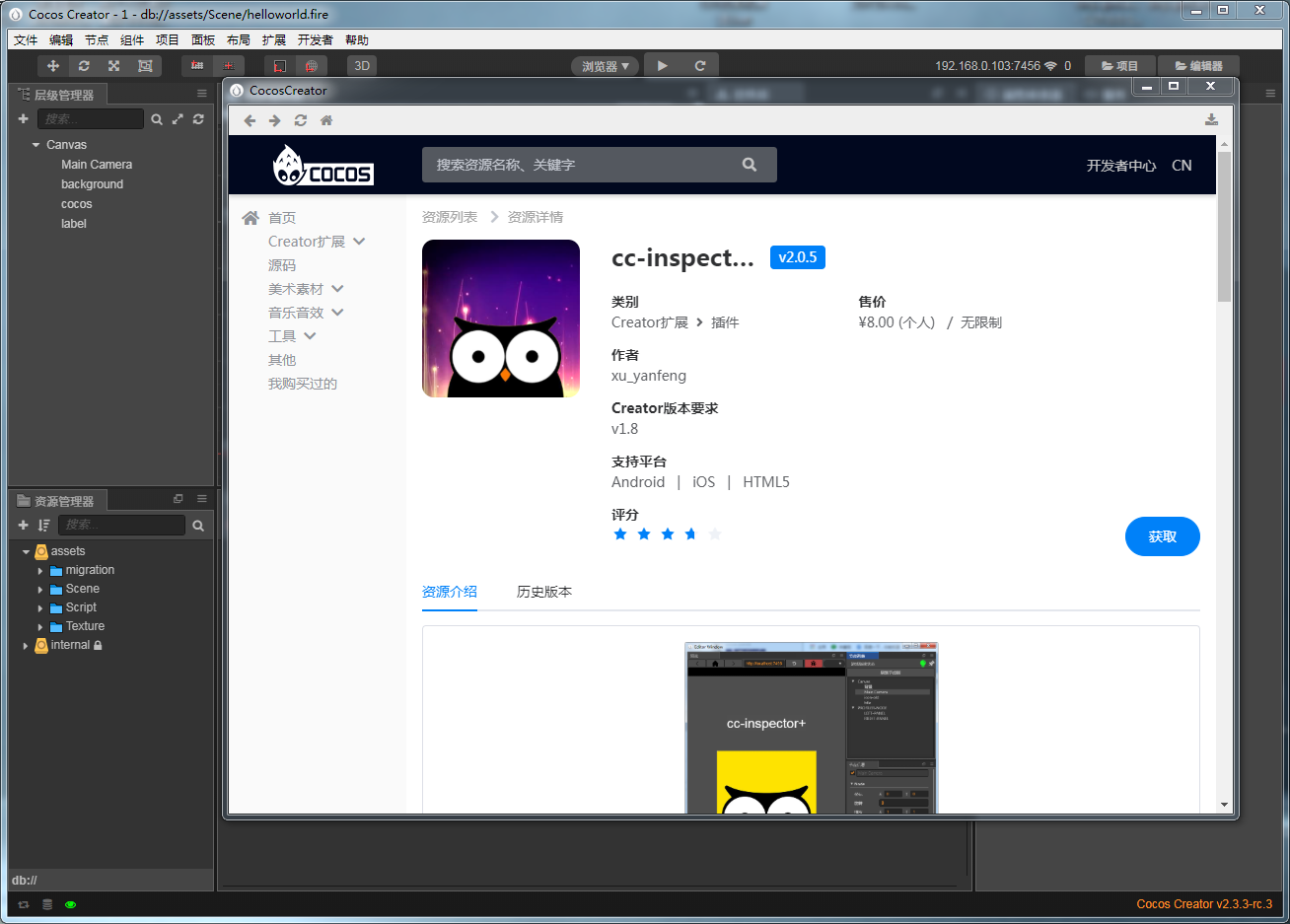This screenshot has height=924, width=1290.
Task: Open the hierarchy panel hamburger menu
Action: click(x=202, y=94)
